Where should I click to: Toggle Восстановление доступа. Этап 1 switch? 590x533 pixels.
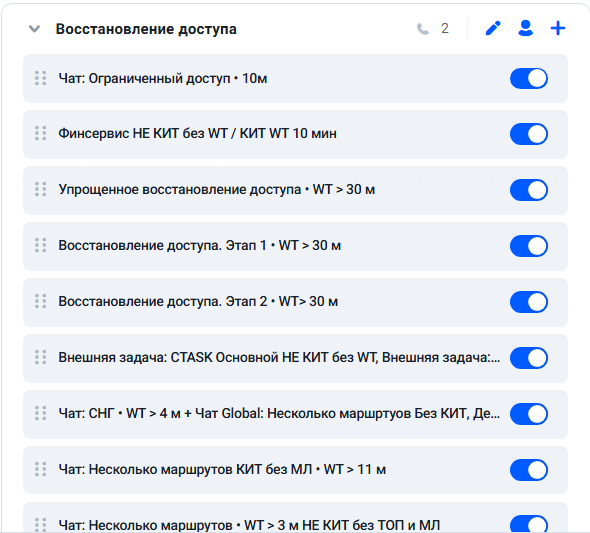[529, 246]
